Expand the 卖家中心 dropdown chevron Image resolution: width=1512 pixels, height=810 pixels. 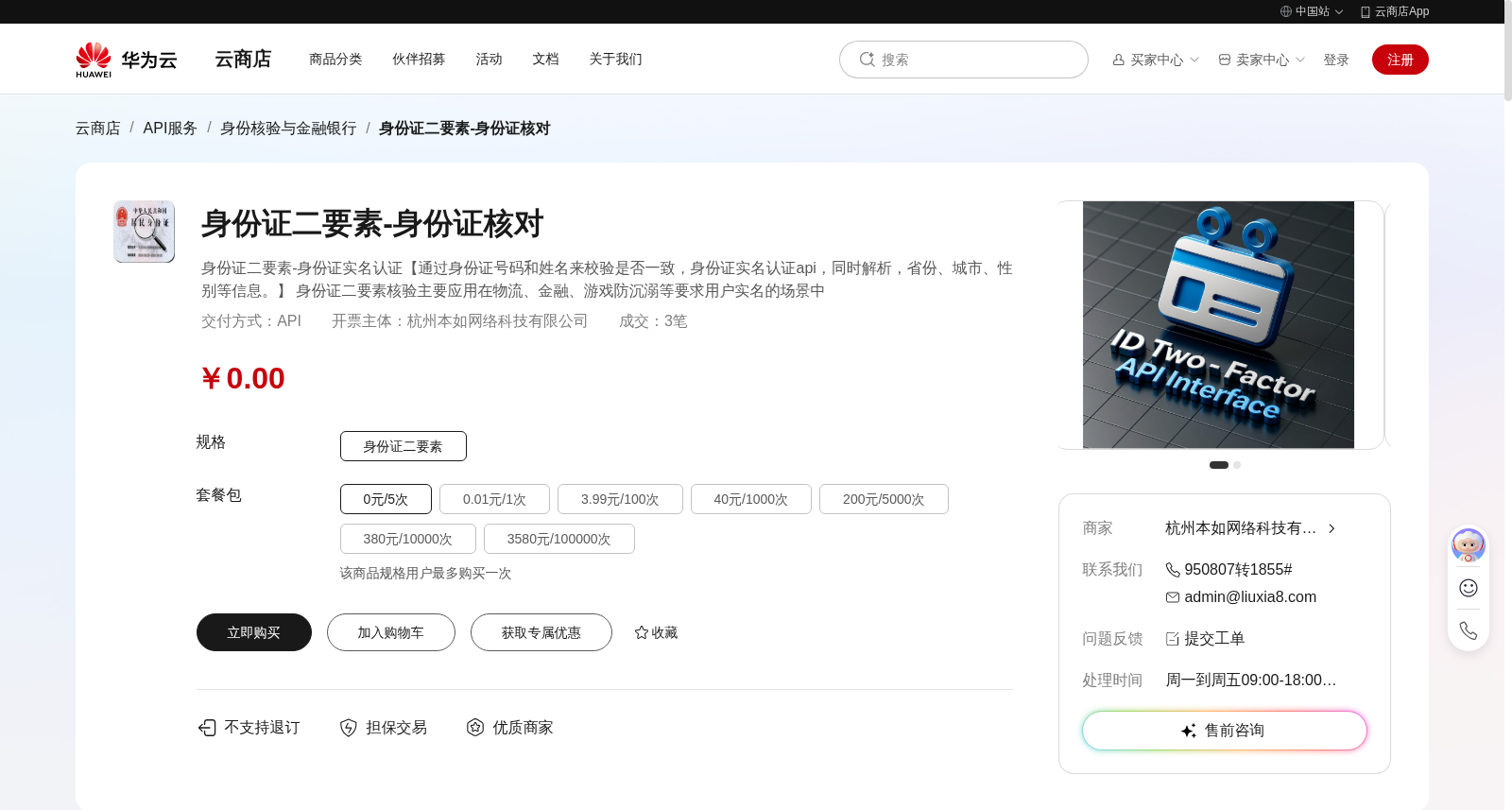(1300, 60)
